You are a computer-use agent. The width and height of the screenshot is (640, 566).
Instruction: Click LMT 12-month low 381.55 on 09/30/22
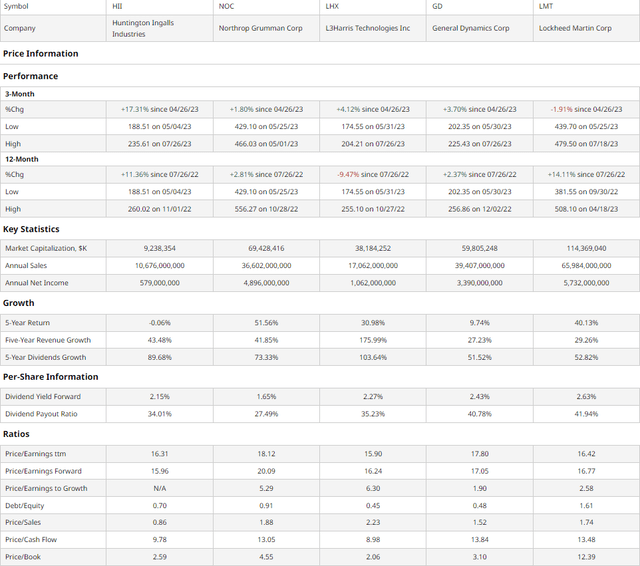tap(586, 192)
